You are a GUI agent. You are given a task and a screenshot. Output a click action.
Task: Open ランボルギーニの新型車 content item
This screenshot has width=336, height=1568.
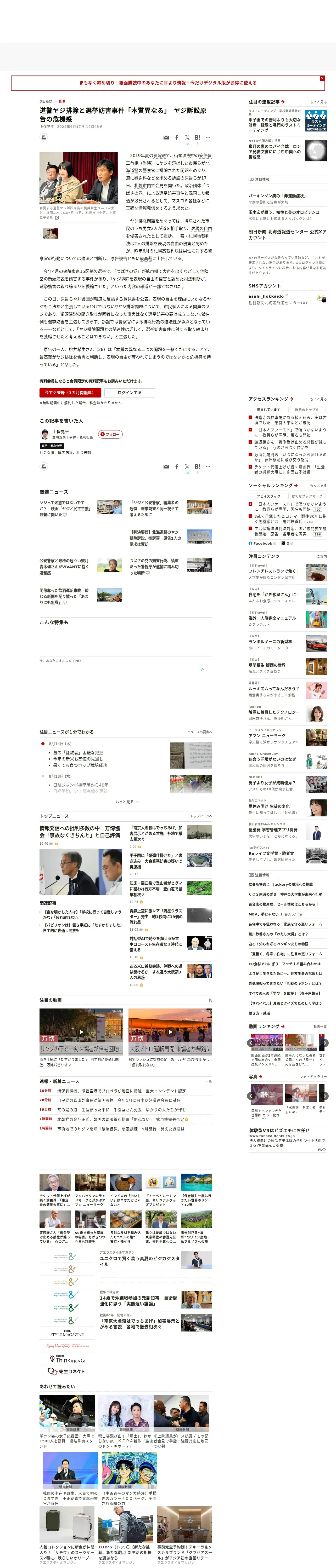pos(270,642)
